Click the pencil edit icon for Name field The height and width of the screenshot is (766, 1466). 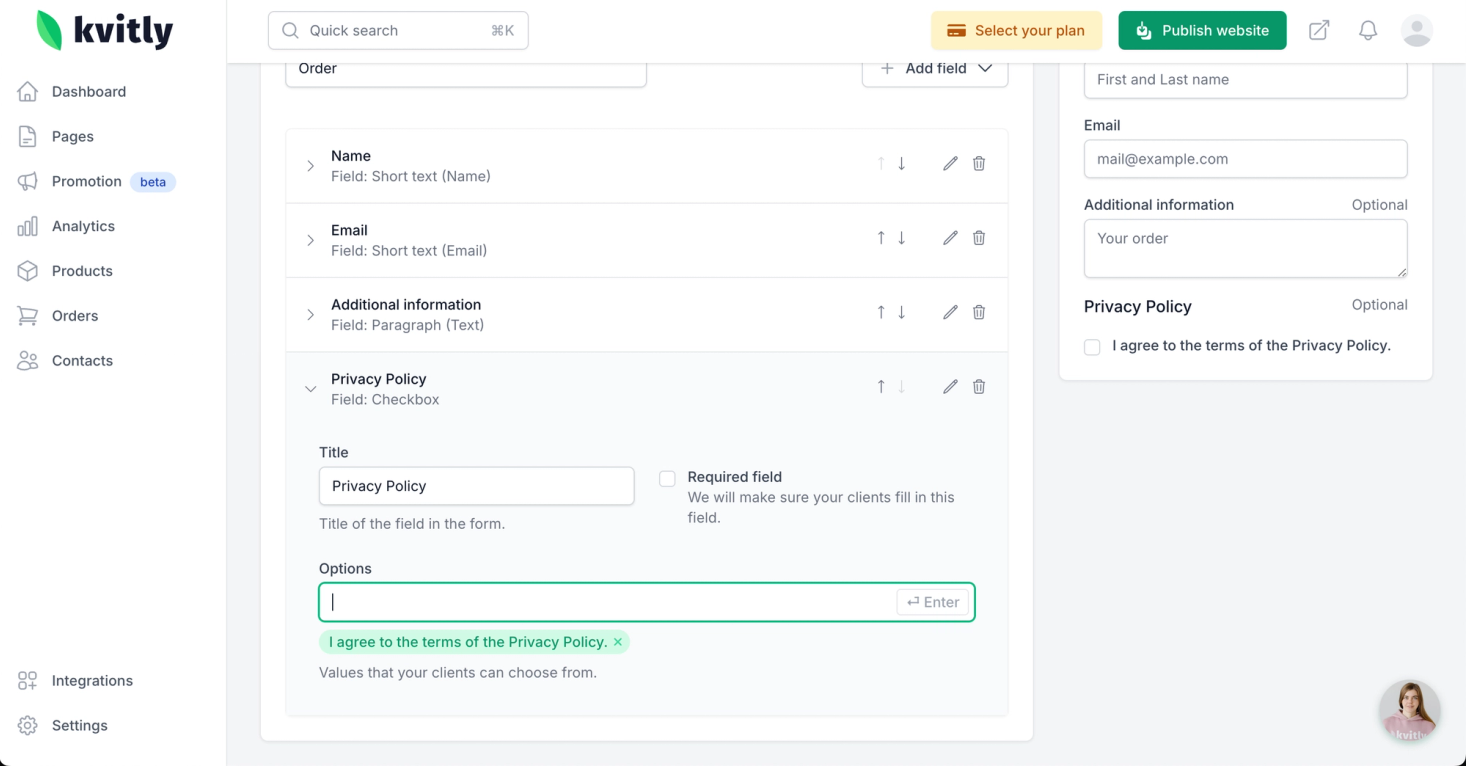pyautogui.click(x=950, y=164)
